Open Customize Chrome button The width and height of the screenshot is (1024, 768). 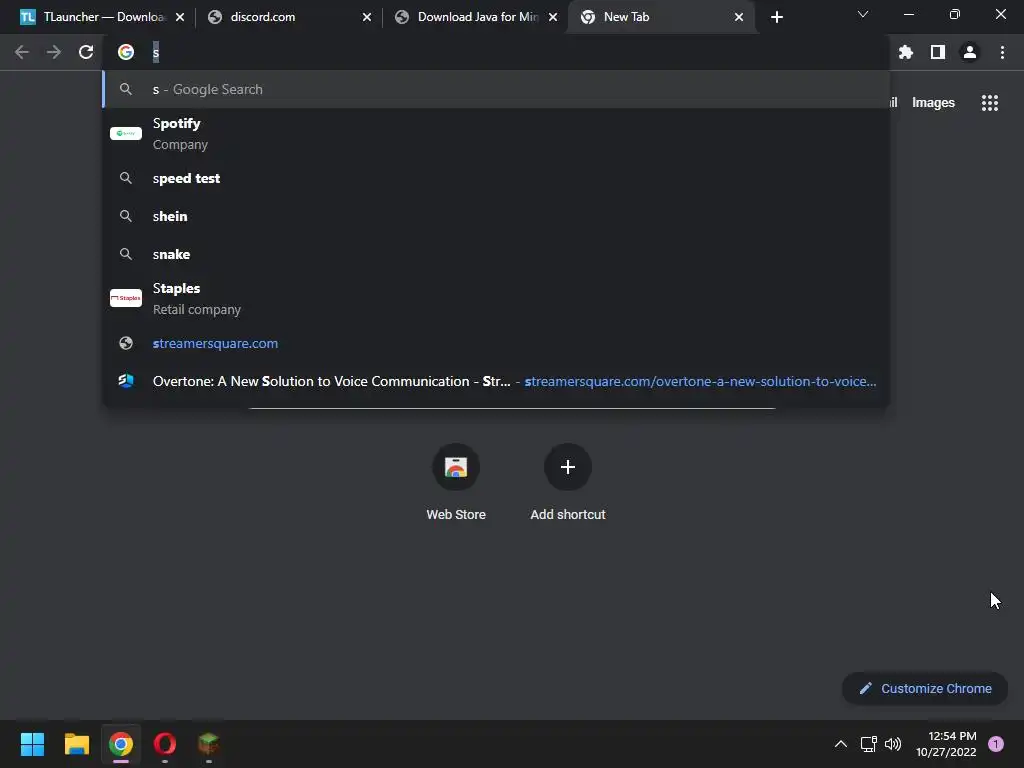(925, 688)
